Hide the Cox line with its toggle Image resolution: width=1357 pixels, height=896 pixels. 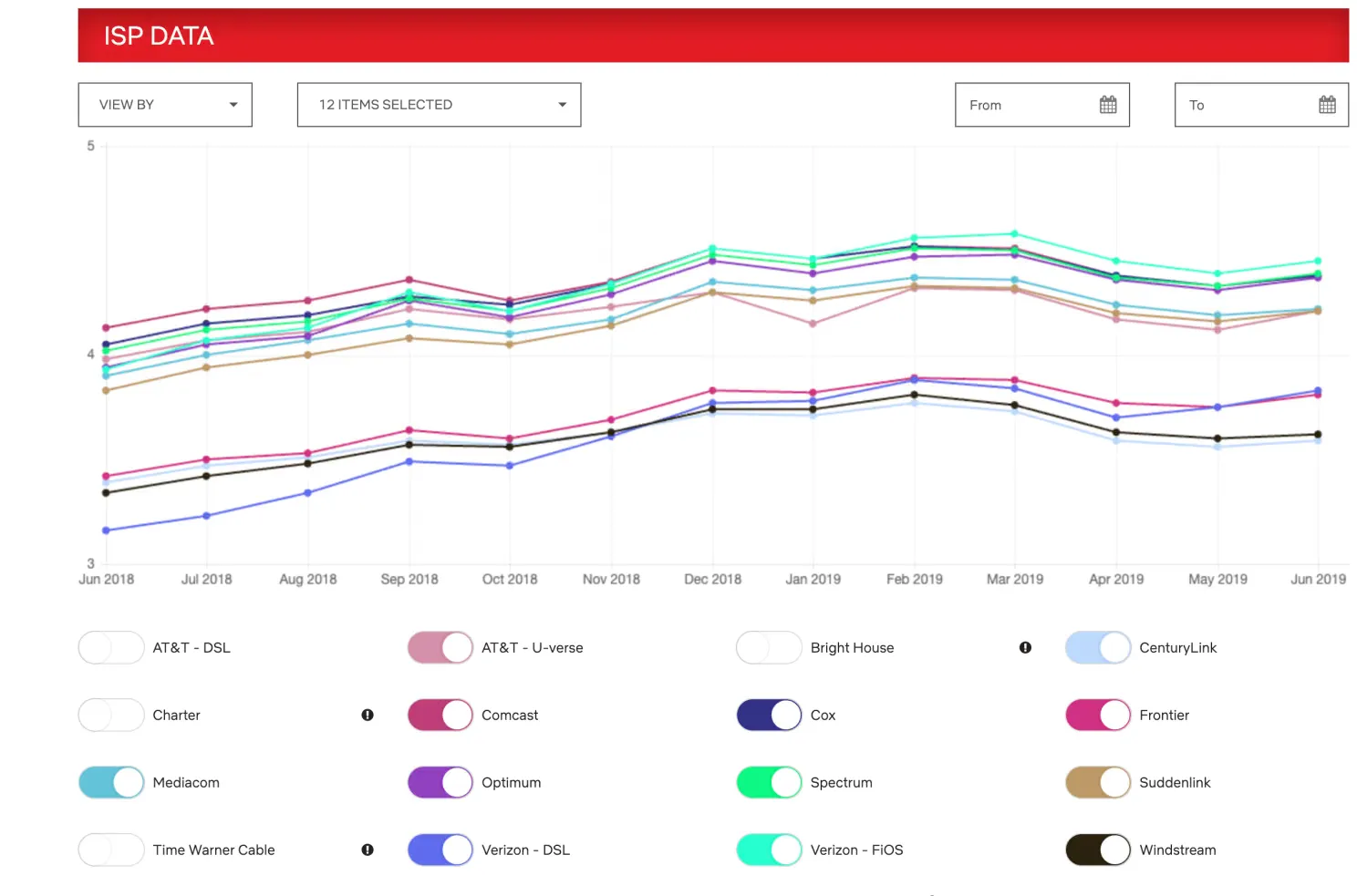[769, 716]
